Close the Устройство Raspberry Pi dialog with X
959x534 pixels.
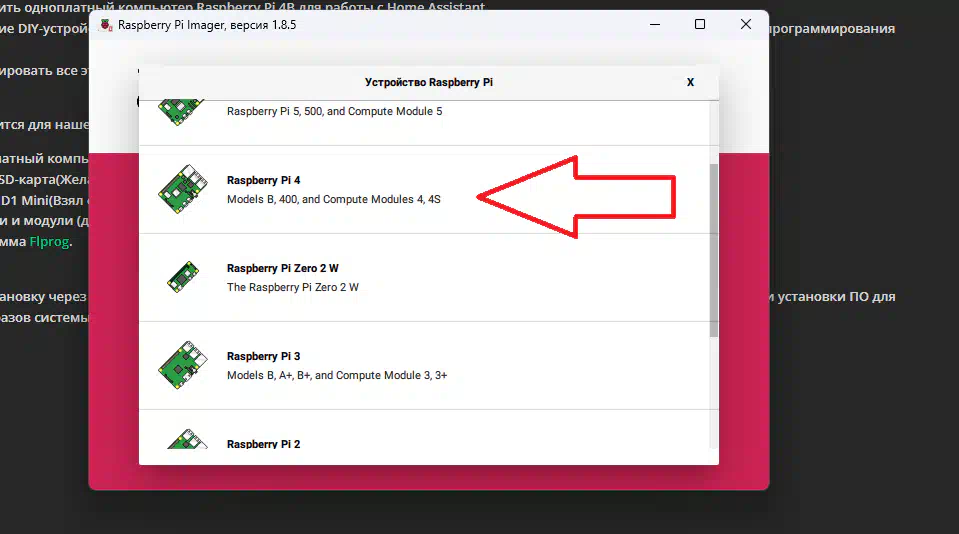point(691,83)
